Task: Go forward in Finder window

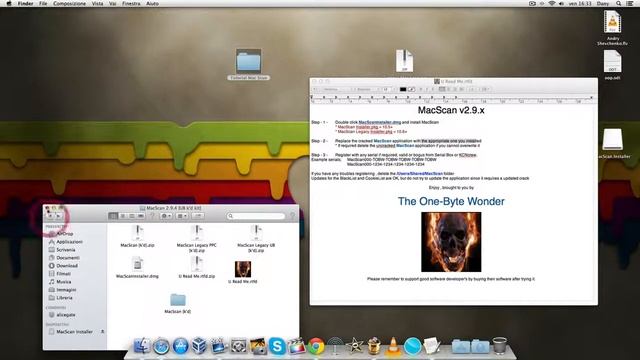Action: (x=58, y=216)
